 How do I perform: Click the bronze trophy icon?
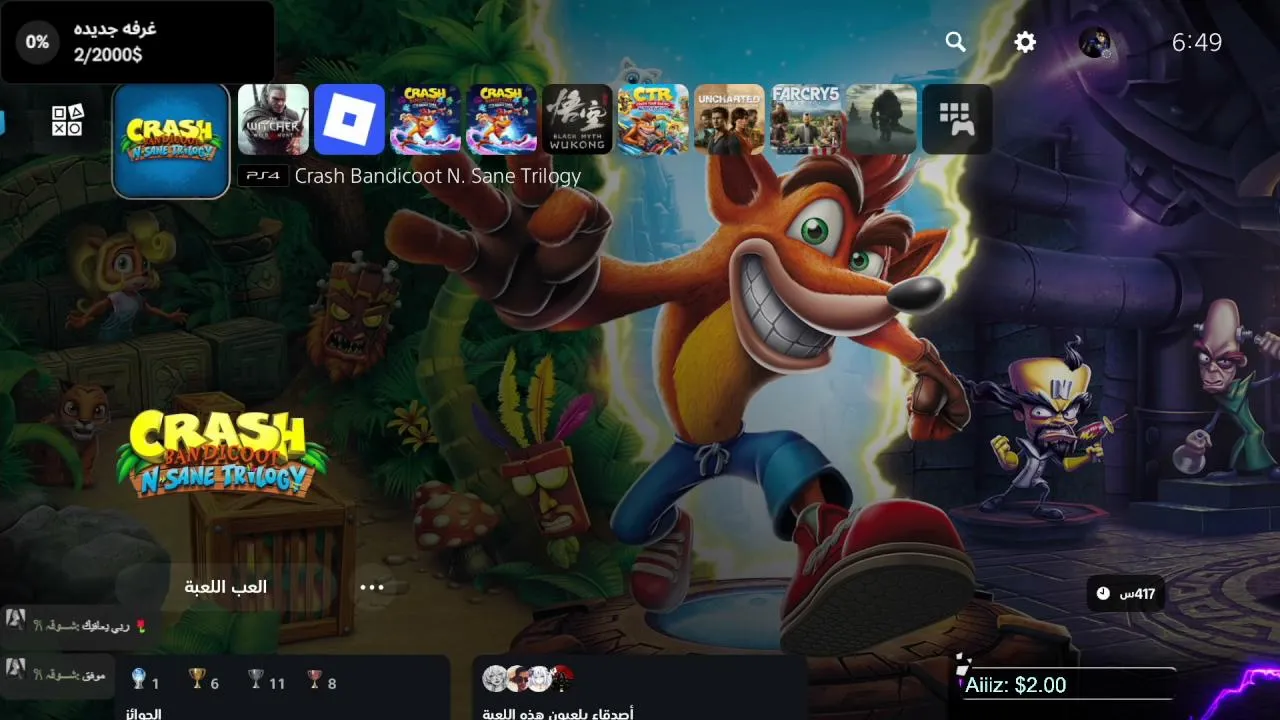[315, 680]
